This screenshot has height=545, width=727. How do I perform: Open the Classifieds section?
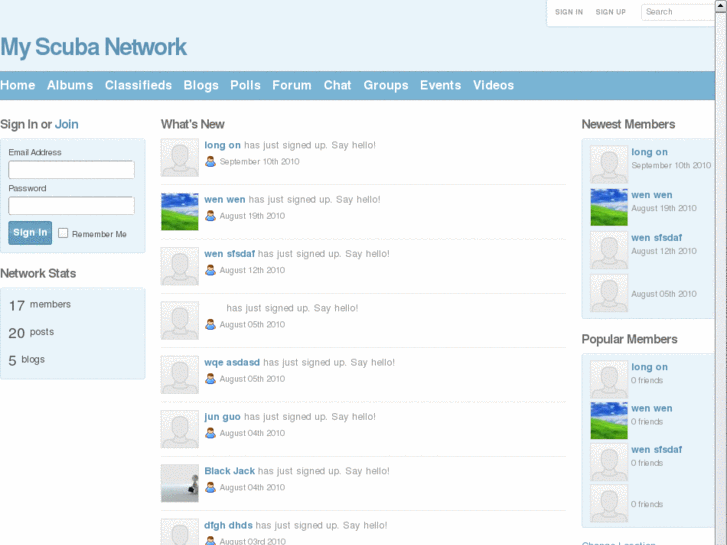138,85
